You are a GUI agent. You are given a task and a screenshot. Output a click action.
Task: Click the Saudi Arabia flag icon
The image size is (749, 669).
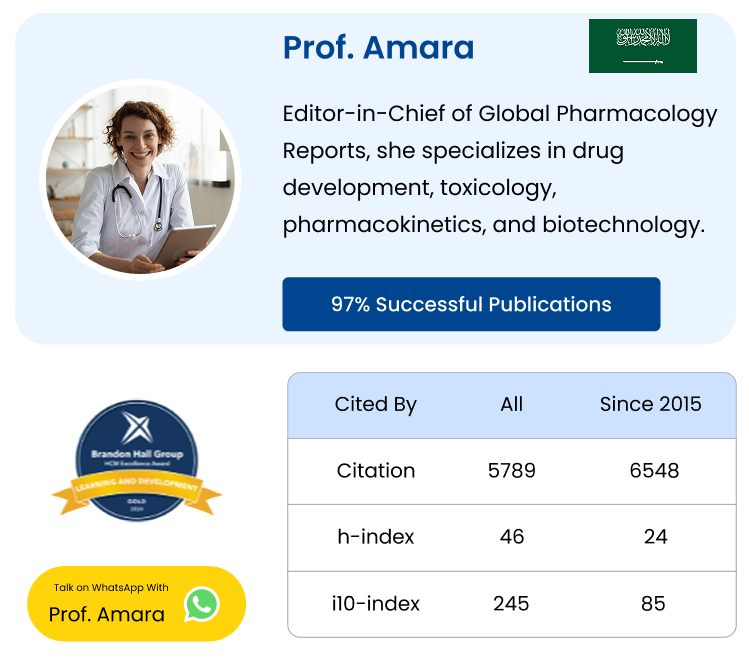(x=642, y=46)
